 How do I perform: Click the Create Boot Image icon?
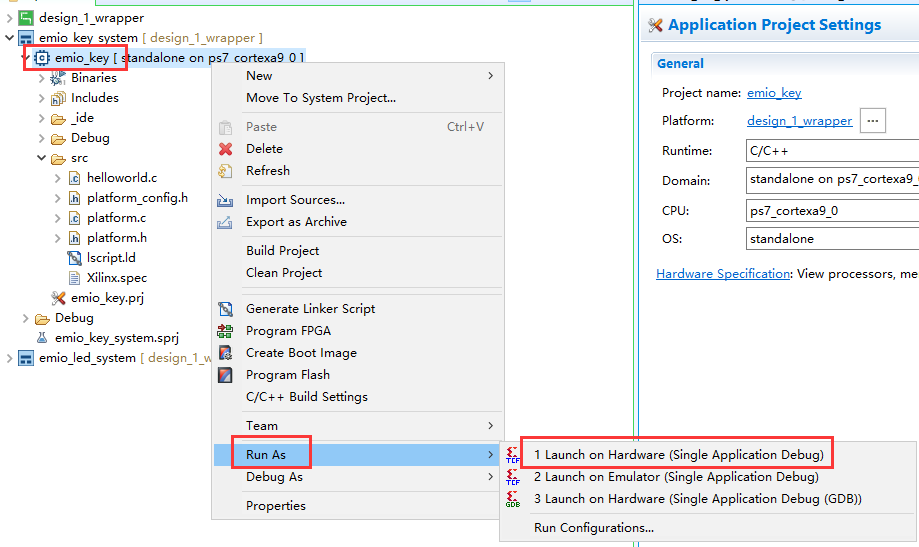[225, 353]
